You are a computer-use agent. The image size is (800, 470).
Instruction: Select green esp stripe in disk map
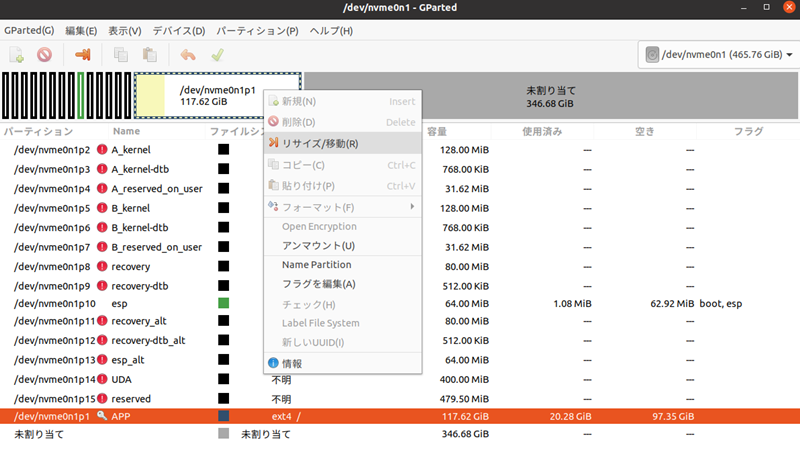pos(81,95)
